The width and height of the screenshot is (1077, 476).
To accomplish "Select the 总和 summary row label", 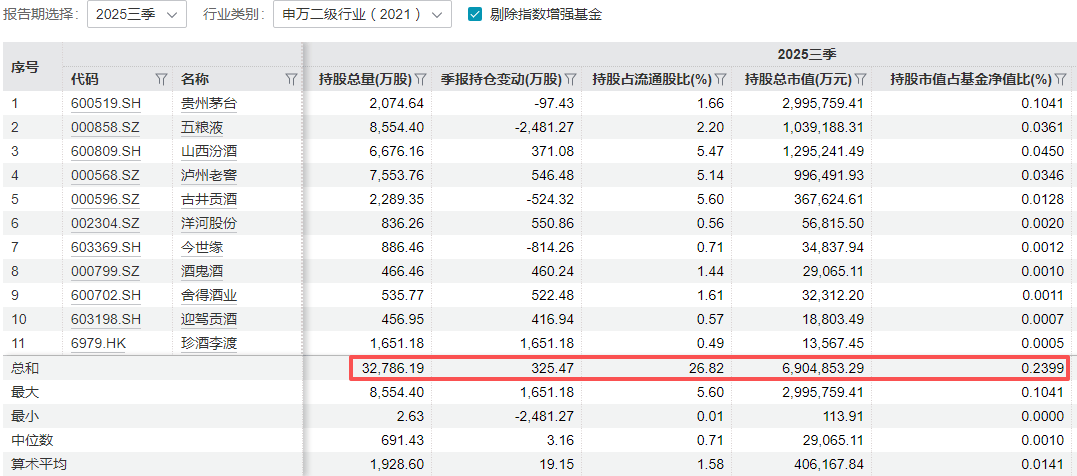I will click(25, 368).
